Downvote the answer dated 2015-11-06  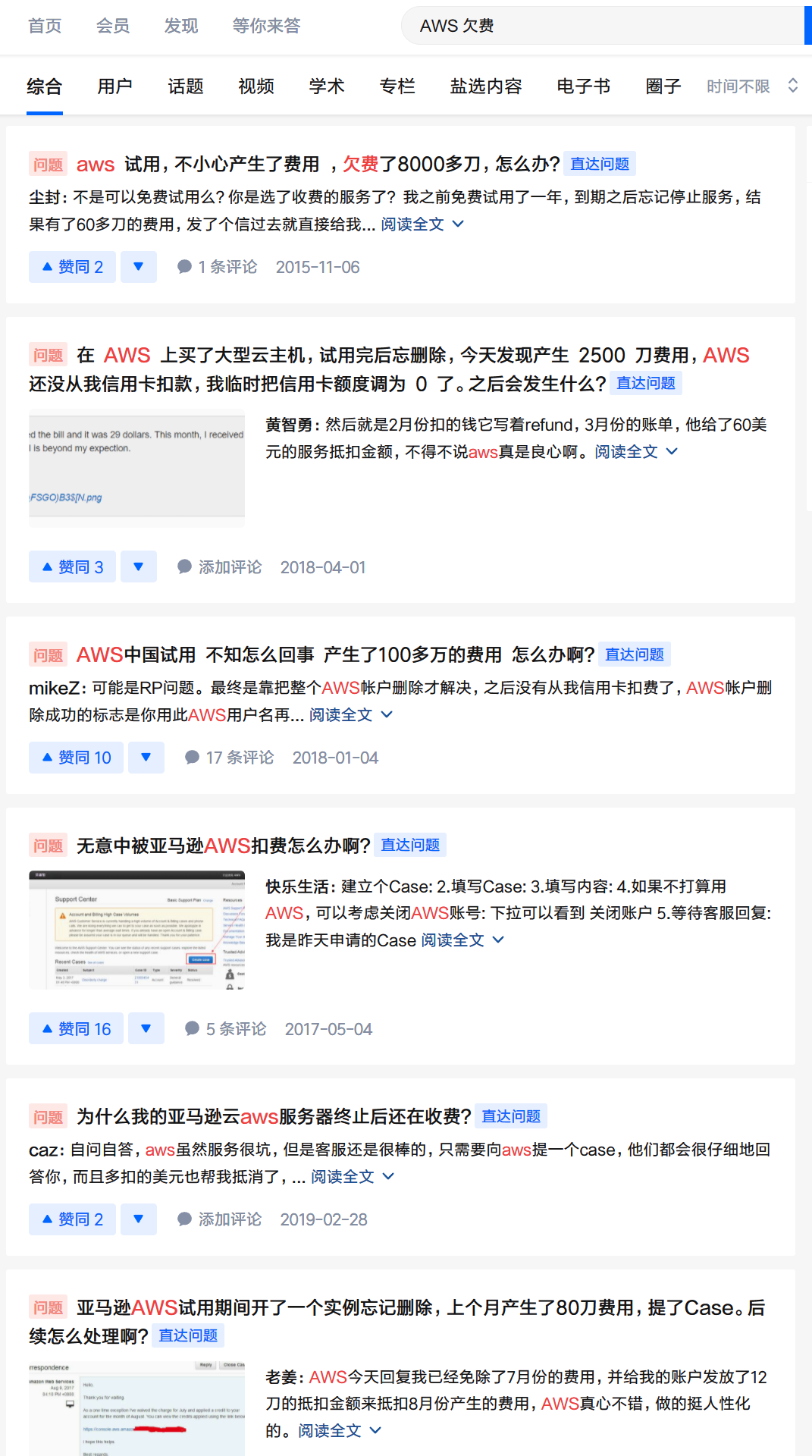point(139,267)
